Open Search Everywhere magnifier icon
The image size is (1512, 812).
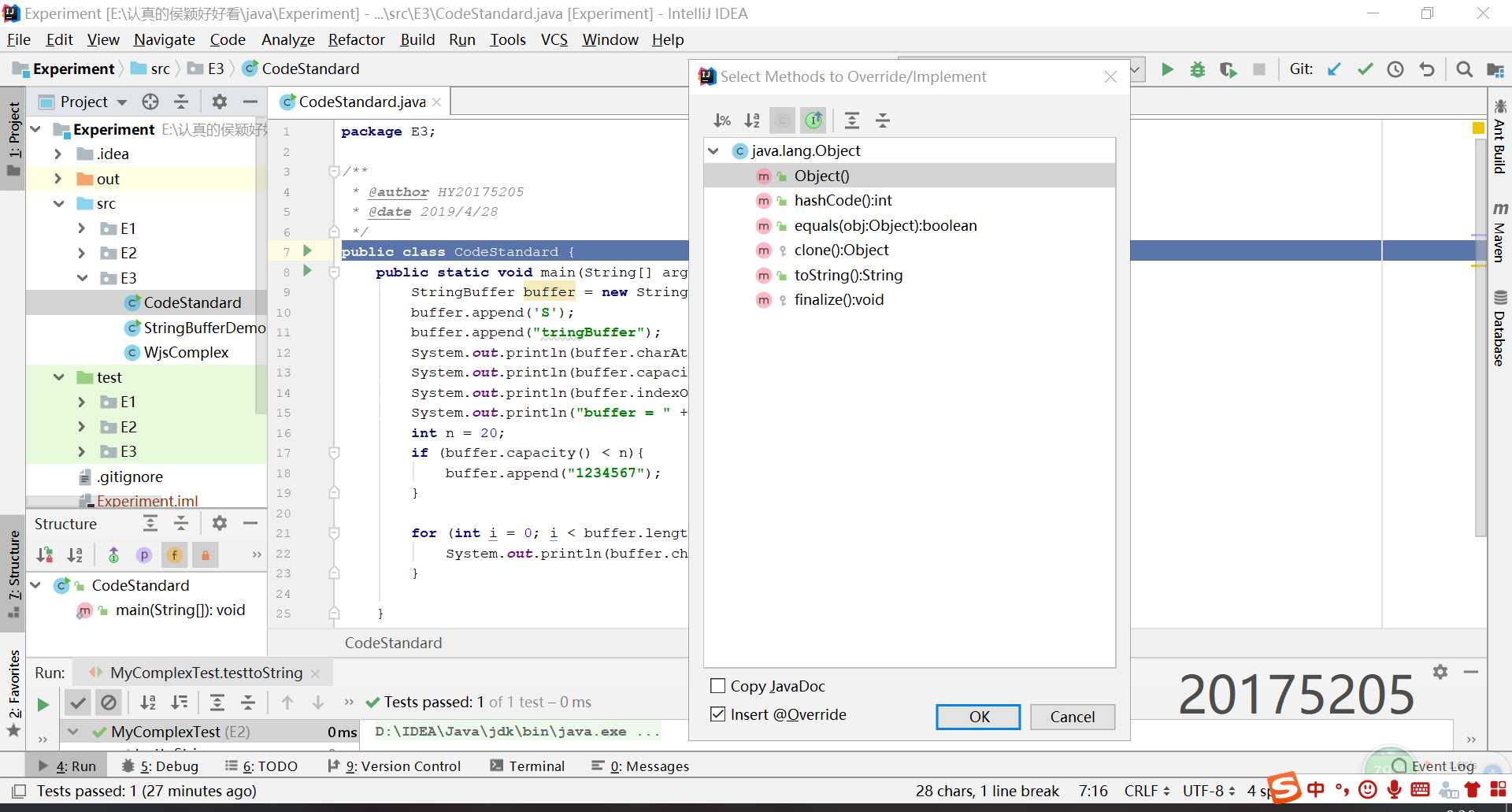(1464, 69)
